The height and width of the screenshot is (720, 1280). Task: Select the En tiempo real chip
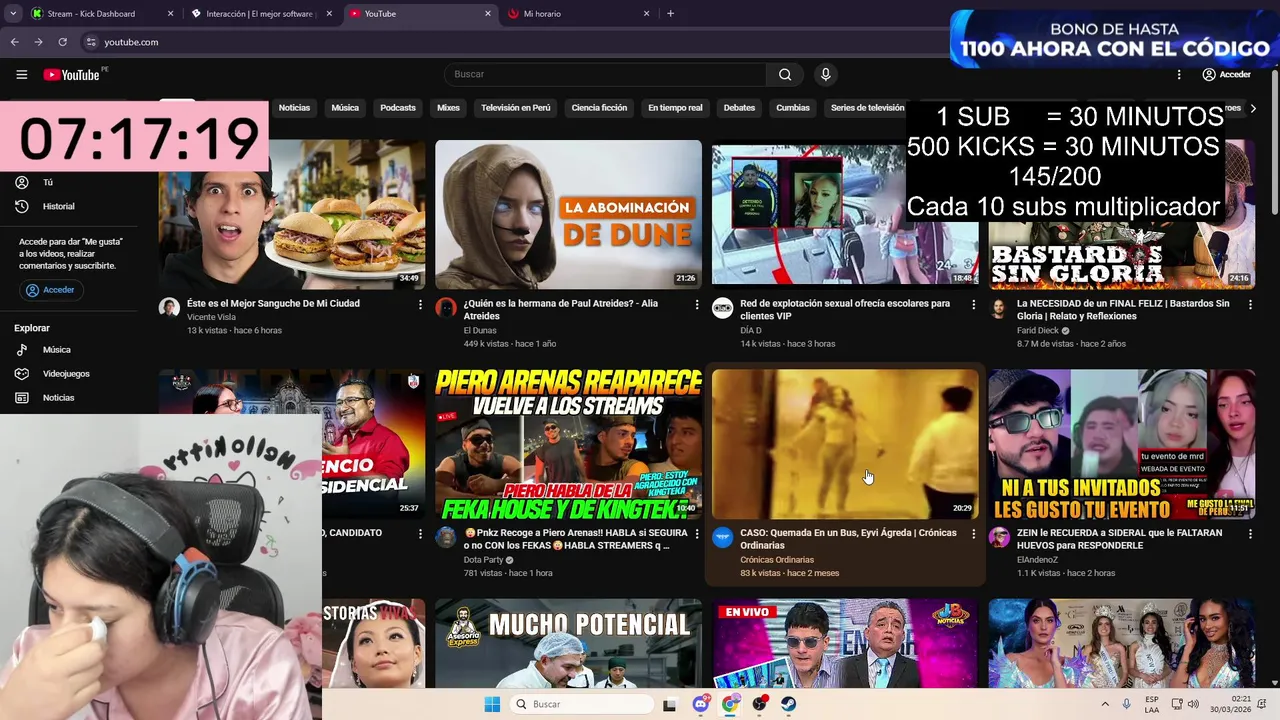pyautogui.click(x=675, y=108)
